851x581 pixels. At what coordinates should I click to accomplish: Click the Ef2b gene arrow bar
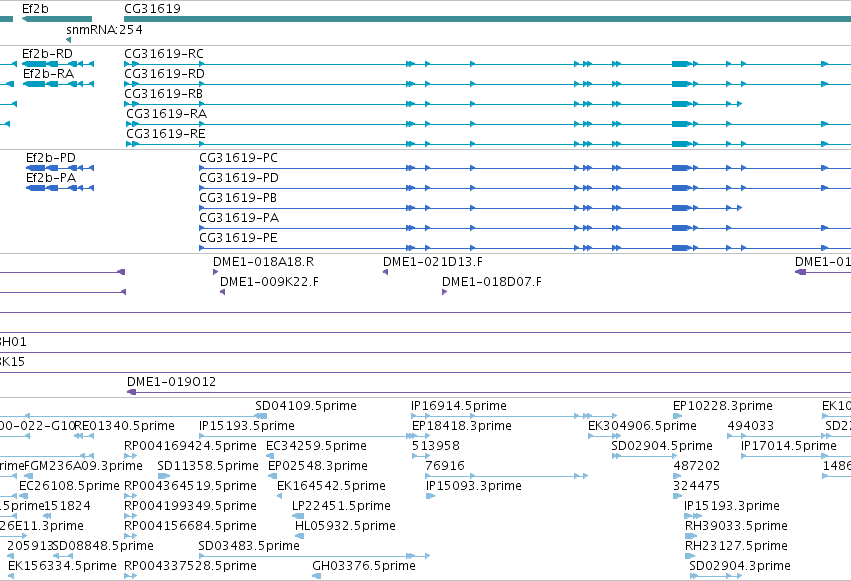(56, 19)
